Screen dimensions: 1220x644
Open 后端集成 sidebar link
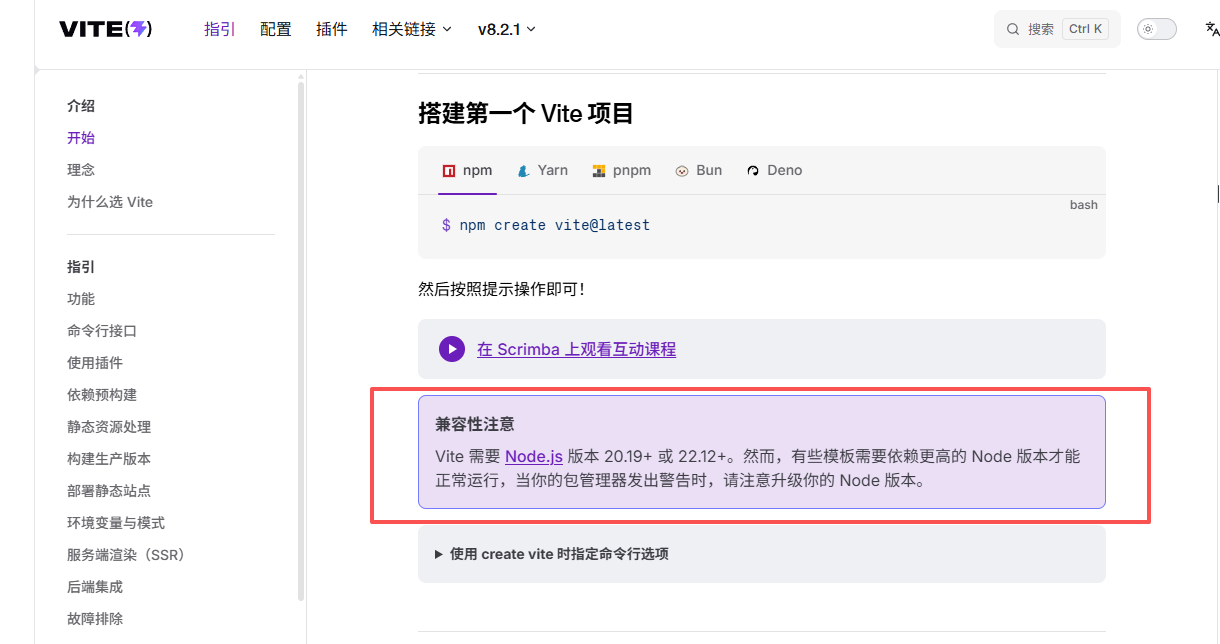[95, 587]
